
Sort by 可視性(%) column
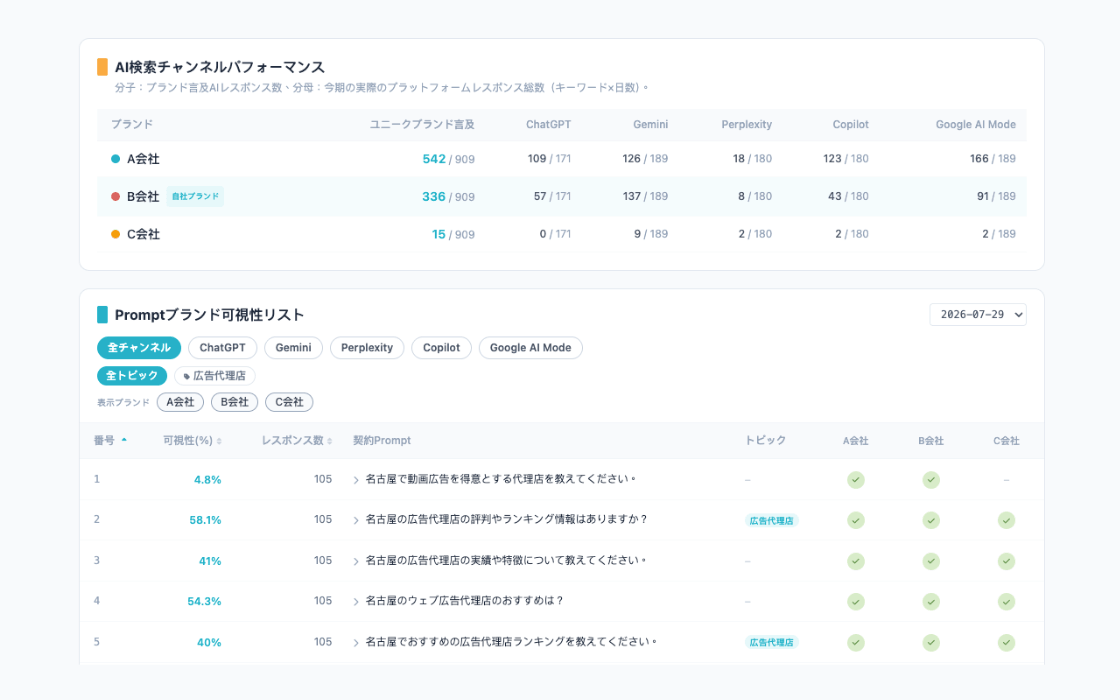coord(192,441)
